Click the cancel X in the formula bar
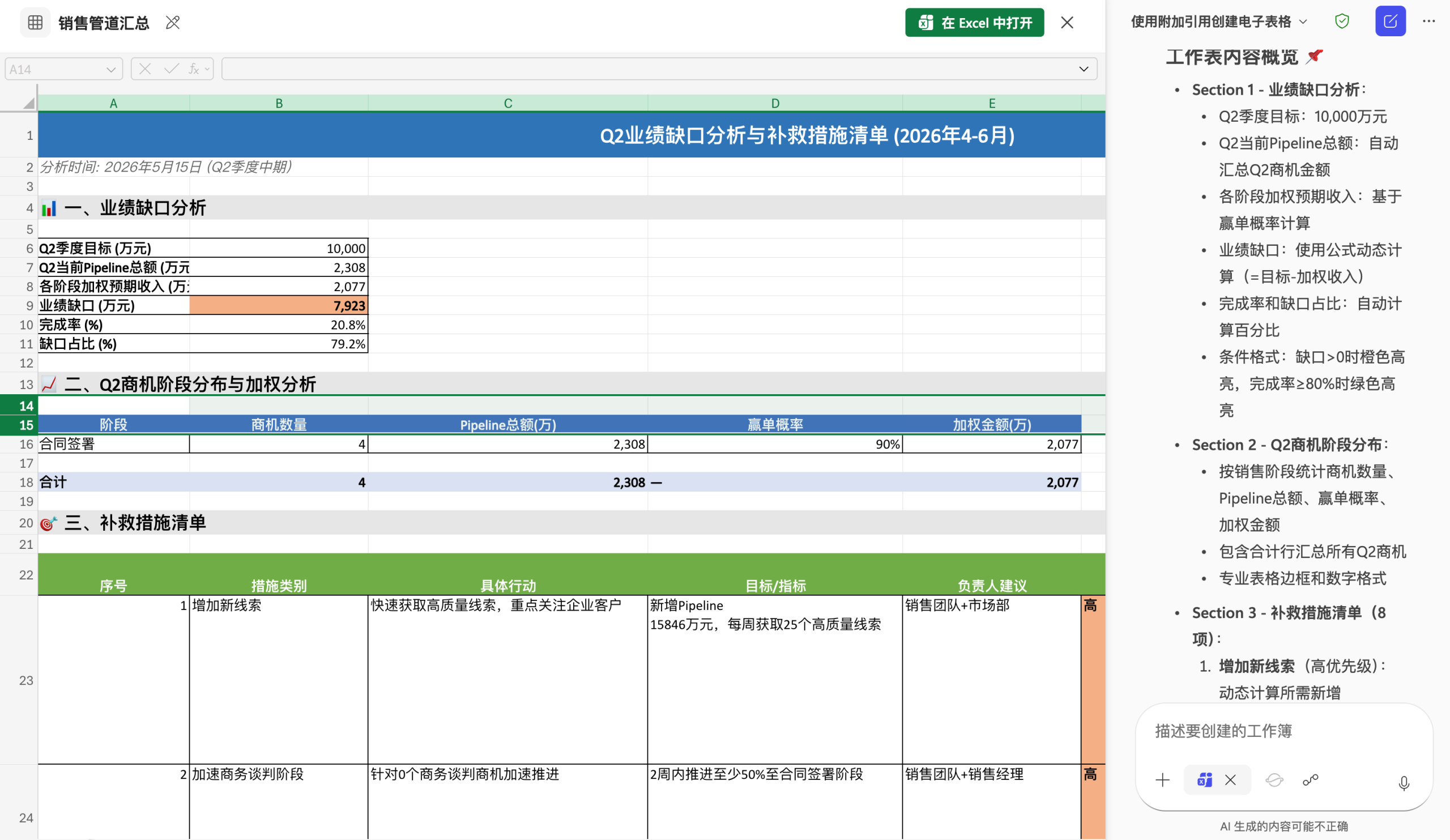 point(145,69)
